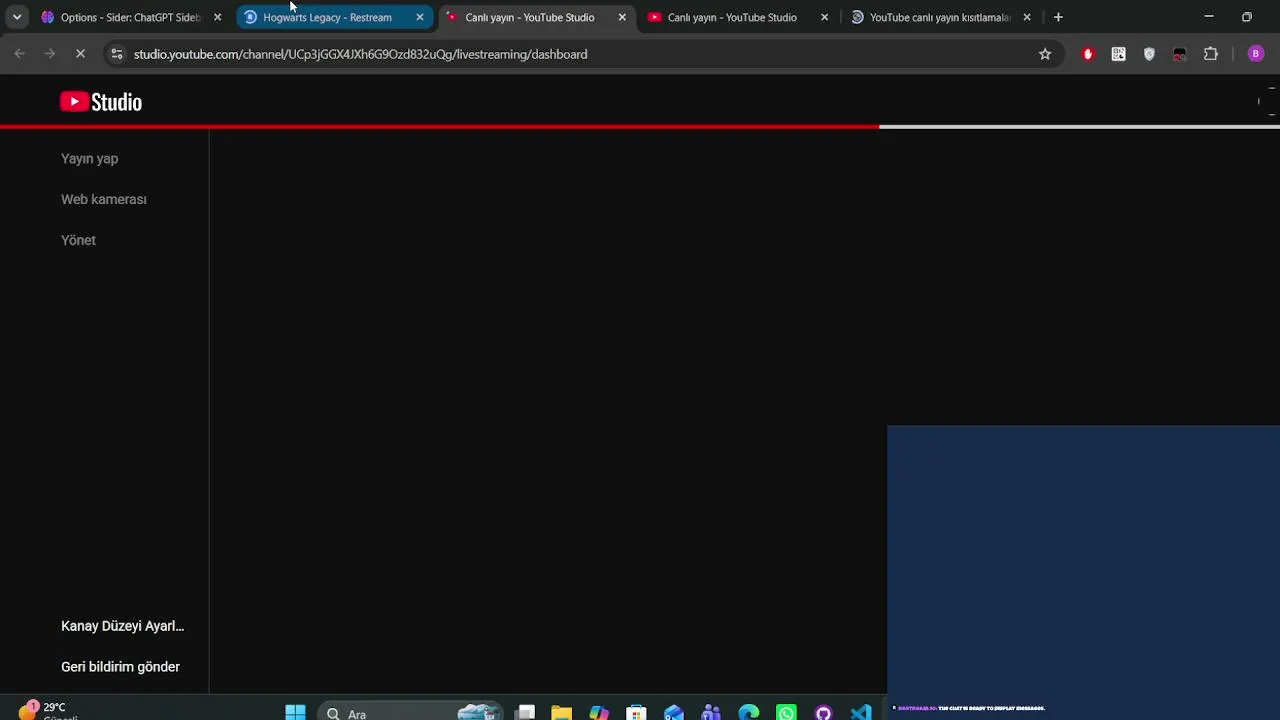Go back to the previous page
The width and height of the screenshot is (1280, 720).
tap(20, 54)
